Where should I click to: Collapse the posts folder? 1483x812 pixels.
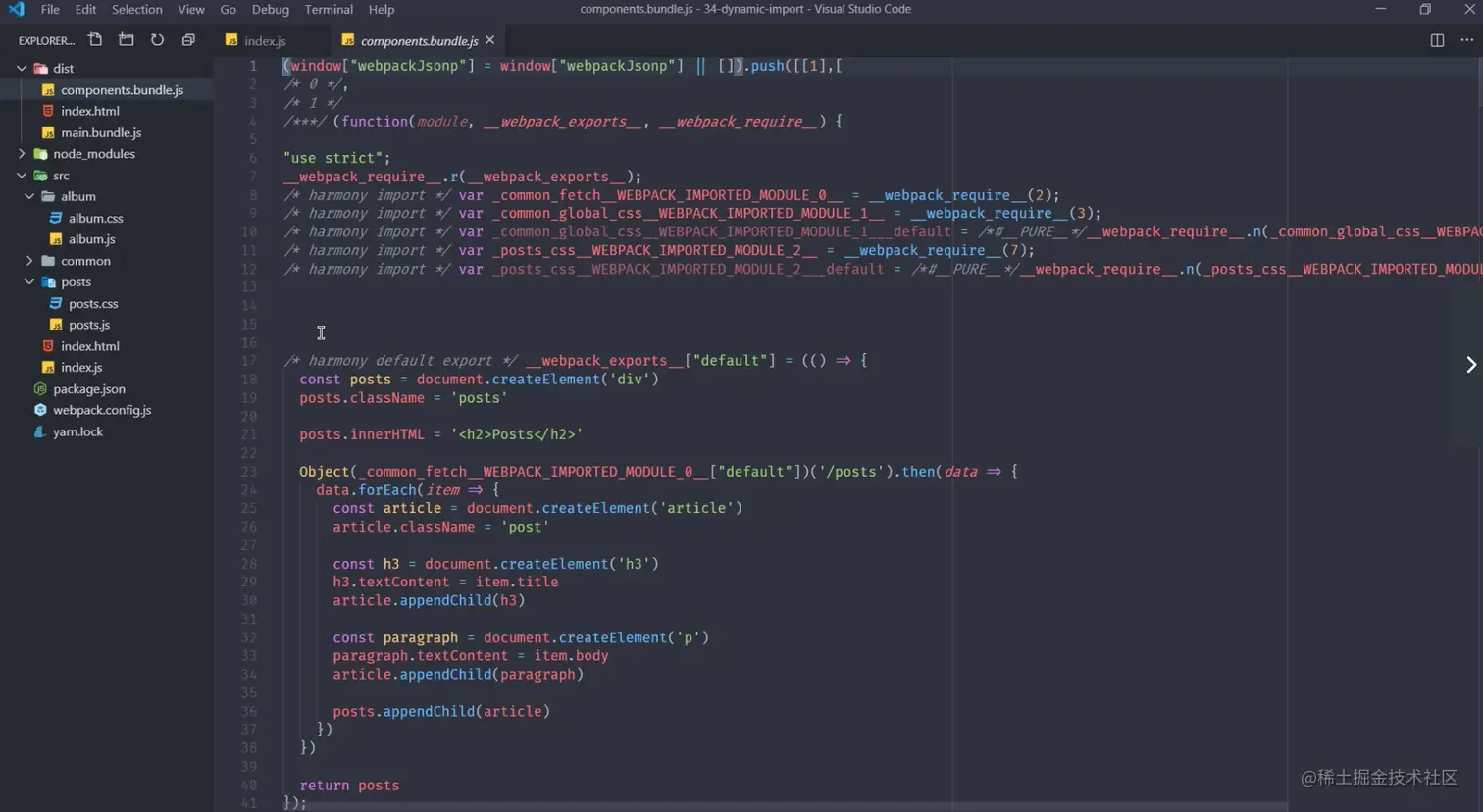click(29, 281)
